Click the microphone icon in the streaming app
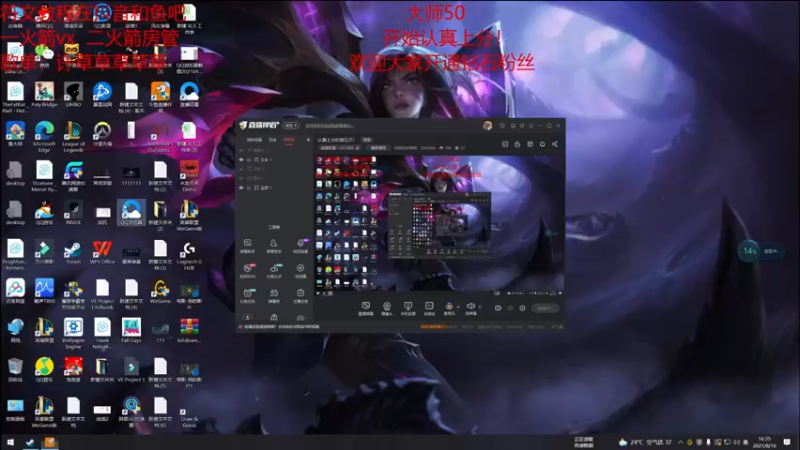This screenshot has width=800, height=450. (x=448, y=306)
